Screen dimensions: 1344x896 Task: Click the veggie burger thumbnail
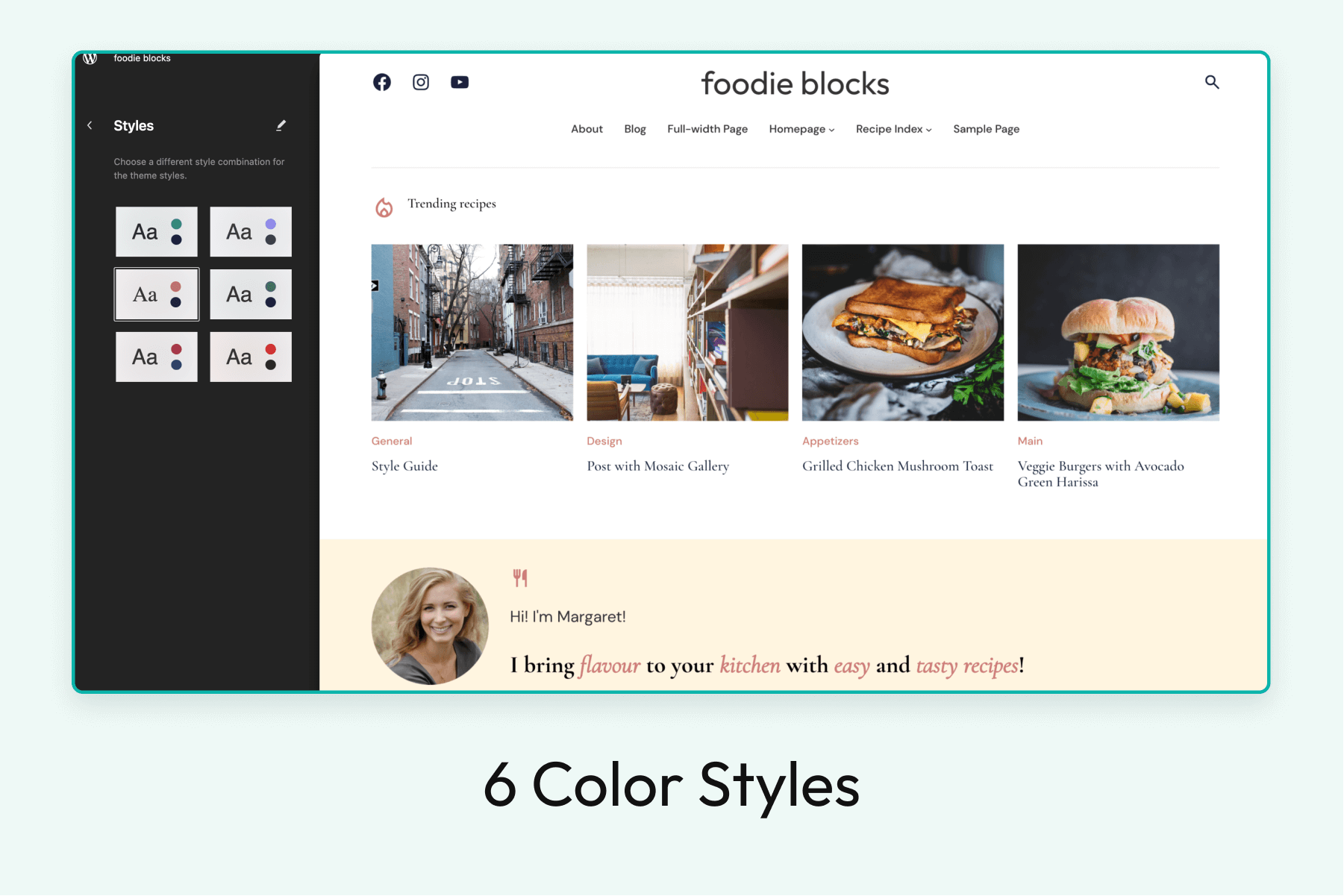(1118, 333)
